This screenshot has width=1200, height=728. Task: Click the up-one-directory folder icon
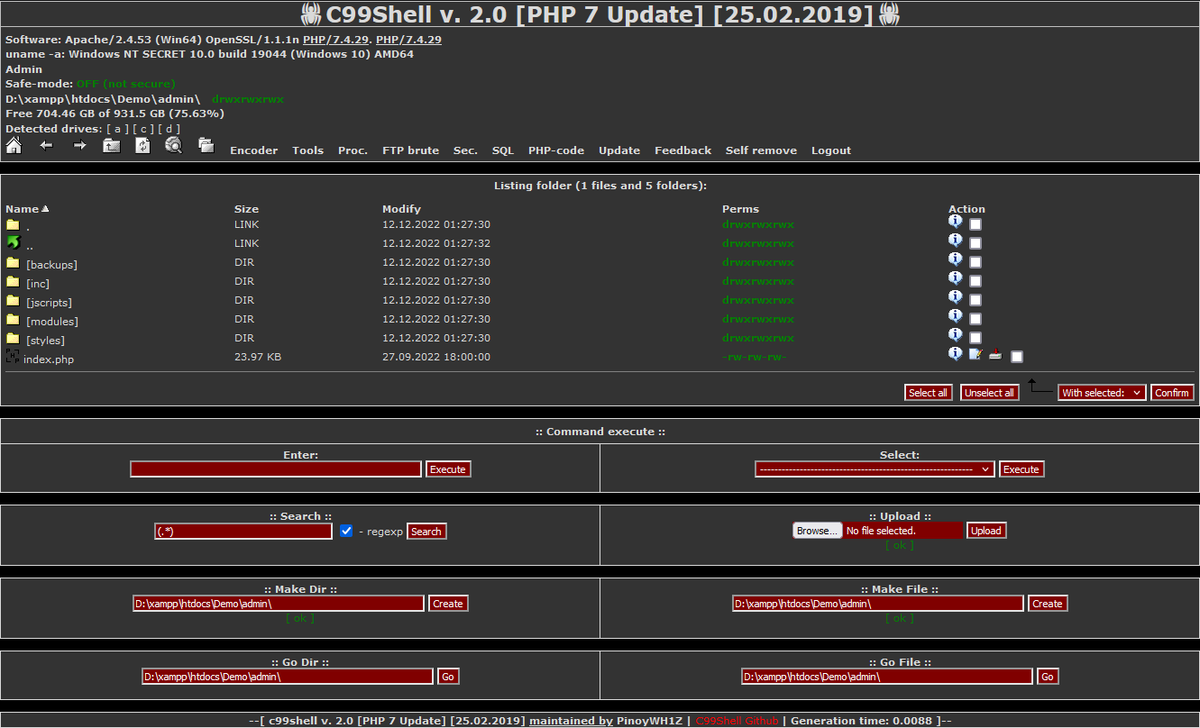[x=111, y=145]
